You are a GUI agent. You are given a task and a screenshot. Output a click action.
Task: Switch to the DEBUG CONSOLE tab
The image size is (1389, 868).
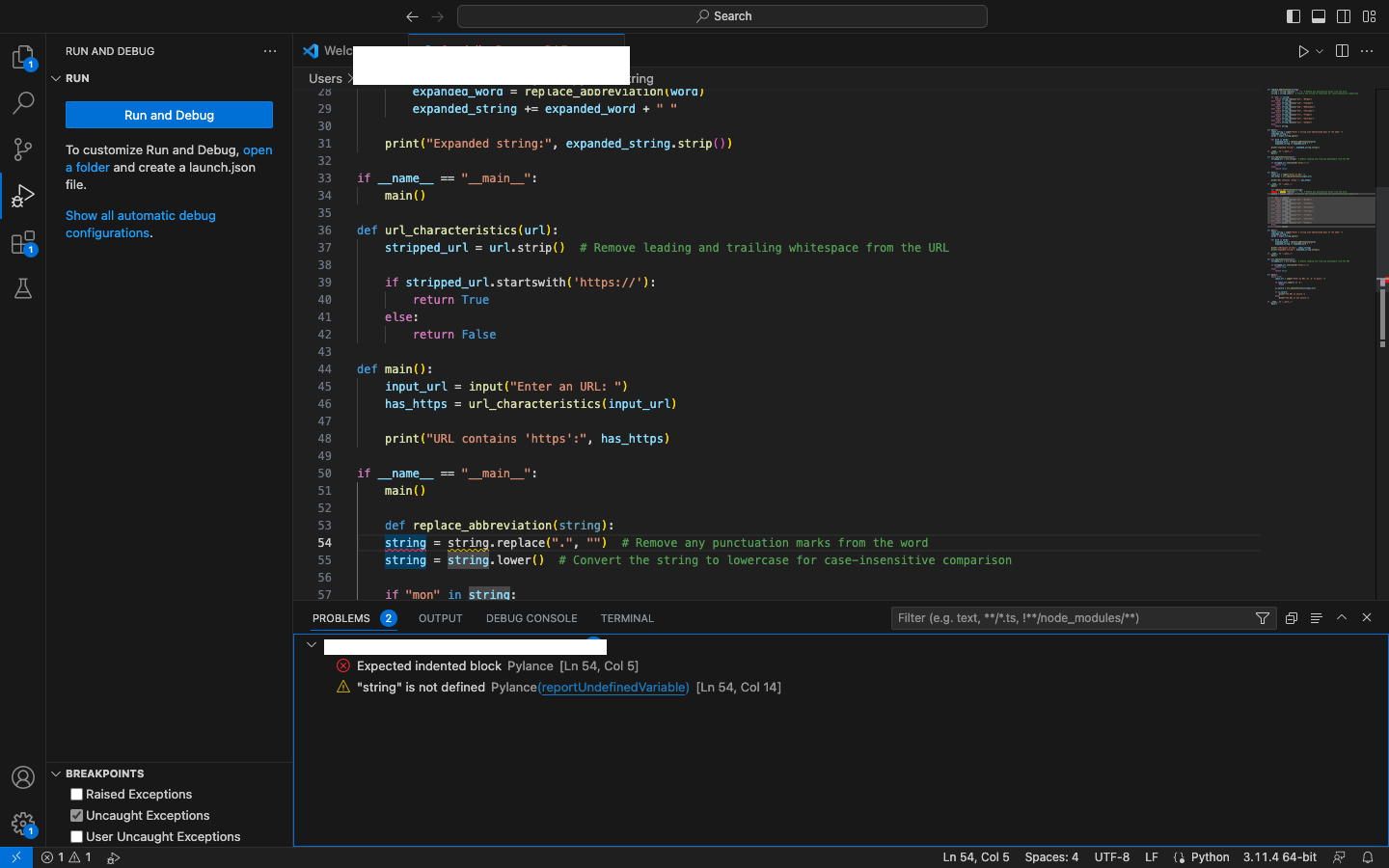click(x=531, y=618)
